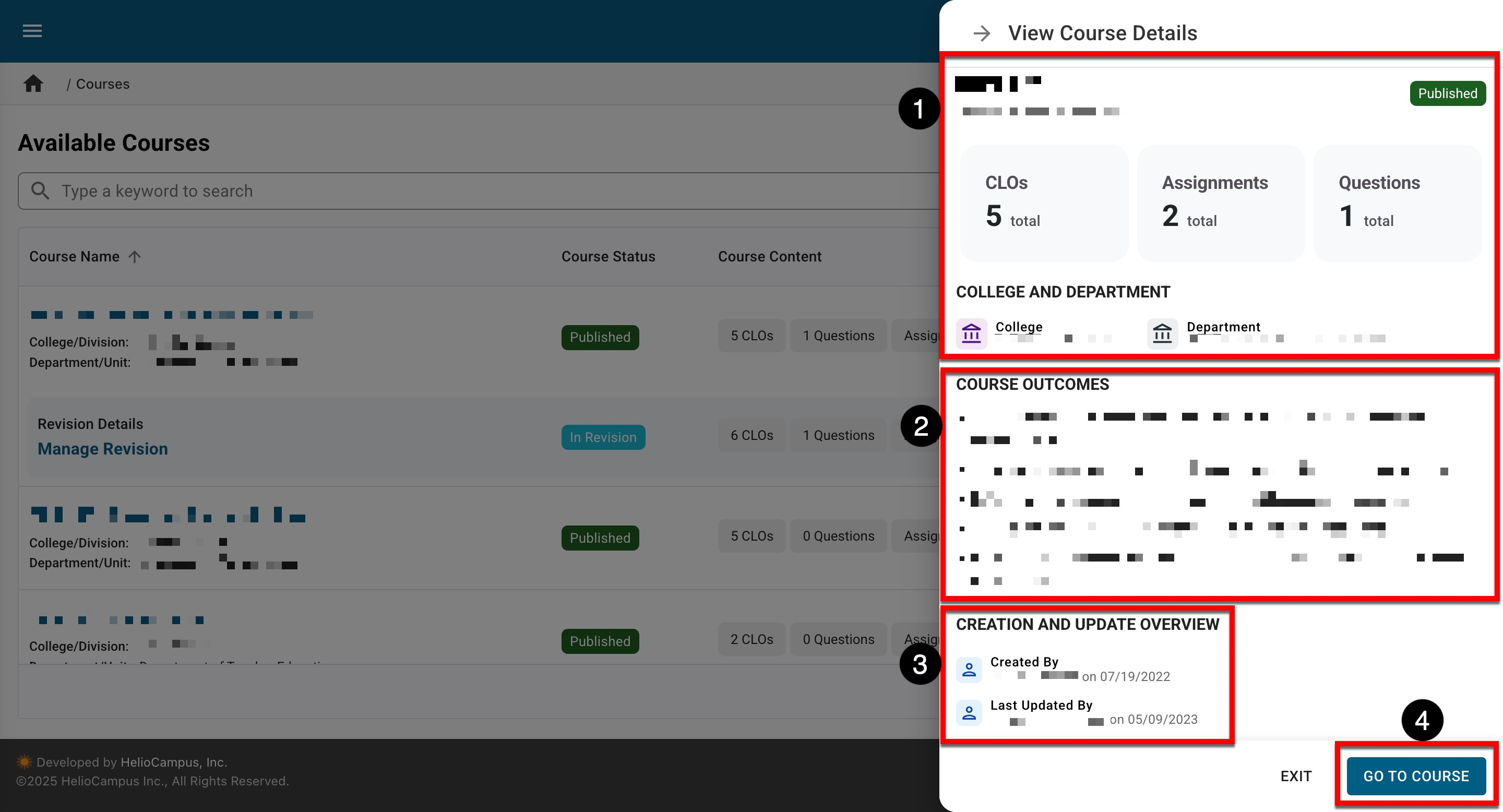Click the purple College building icon
The height and width of the screenshot is (812, 1503).
click(971, 333)
